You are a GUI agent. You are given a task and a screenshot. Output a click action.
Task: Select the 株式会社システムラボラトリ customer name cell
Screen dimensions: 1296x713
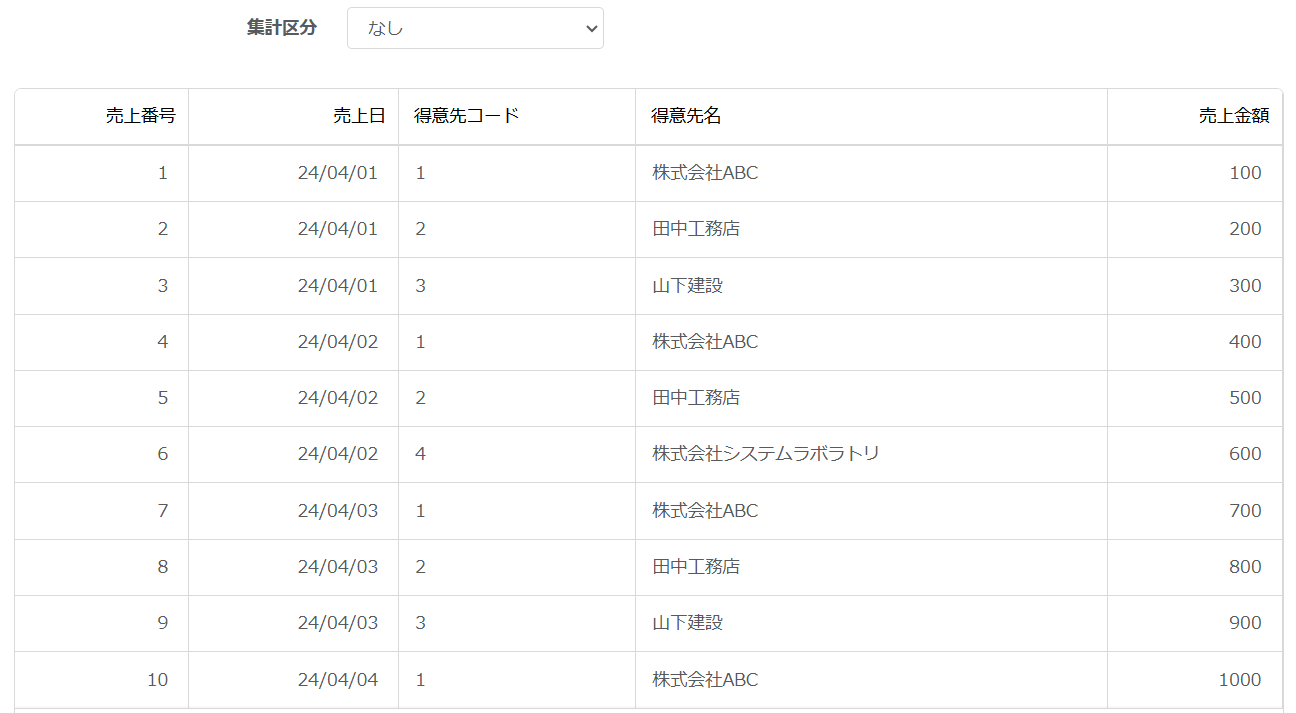[x=871, y=454]
